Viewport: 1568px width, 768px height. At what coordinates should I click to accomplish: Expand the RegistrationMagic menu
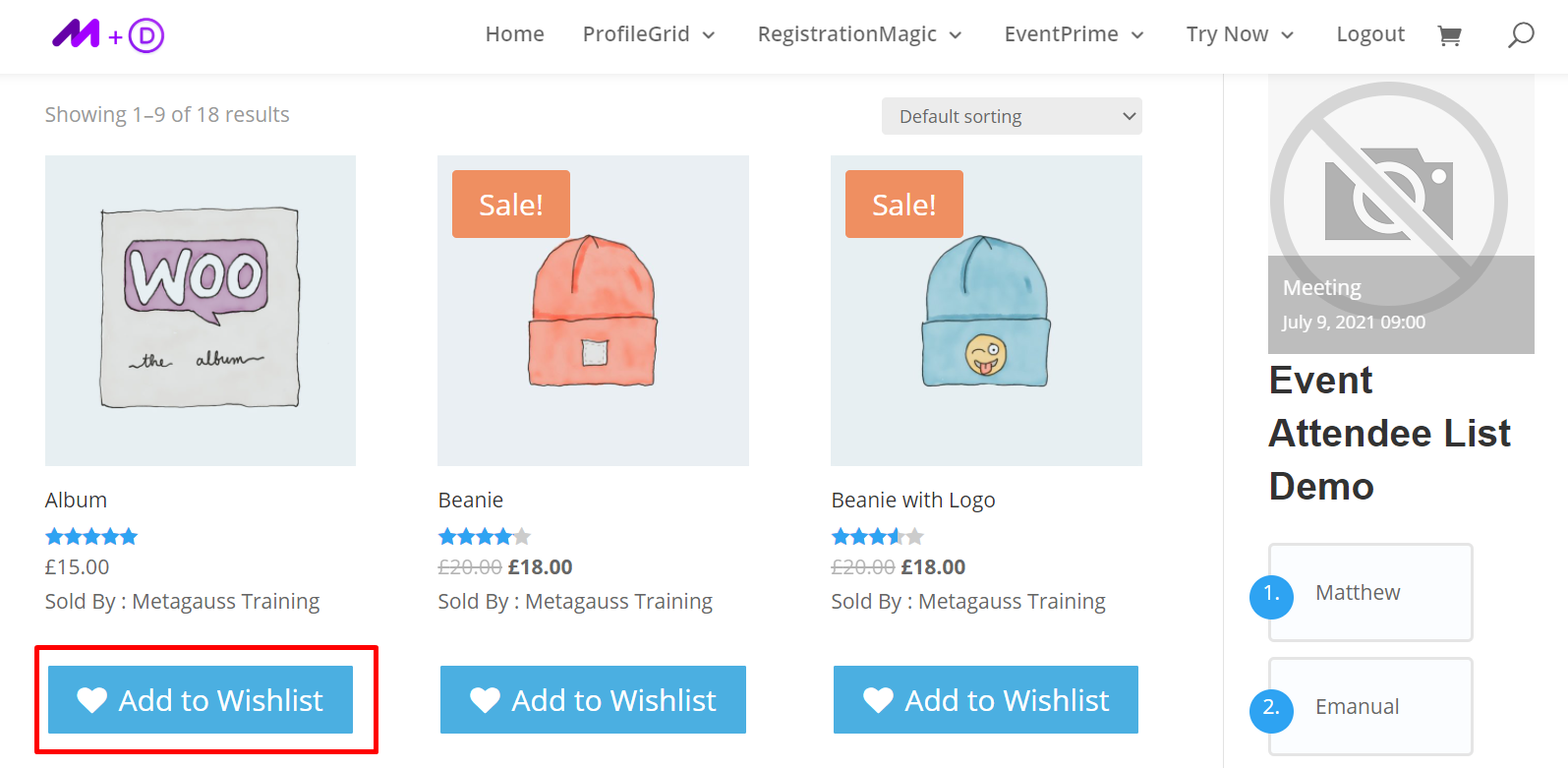click(859, 34)
